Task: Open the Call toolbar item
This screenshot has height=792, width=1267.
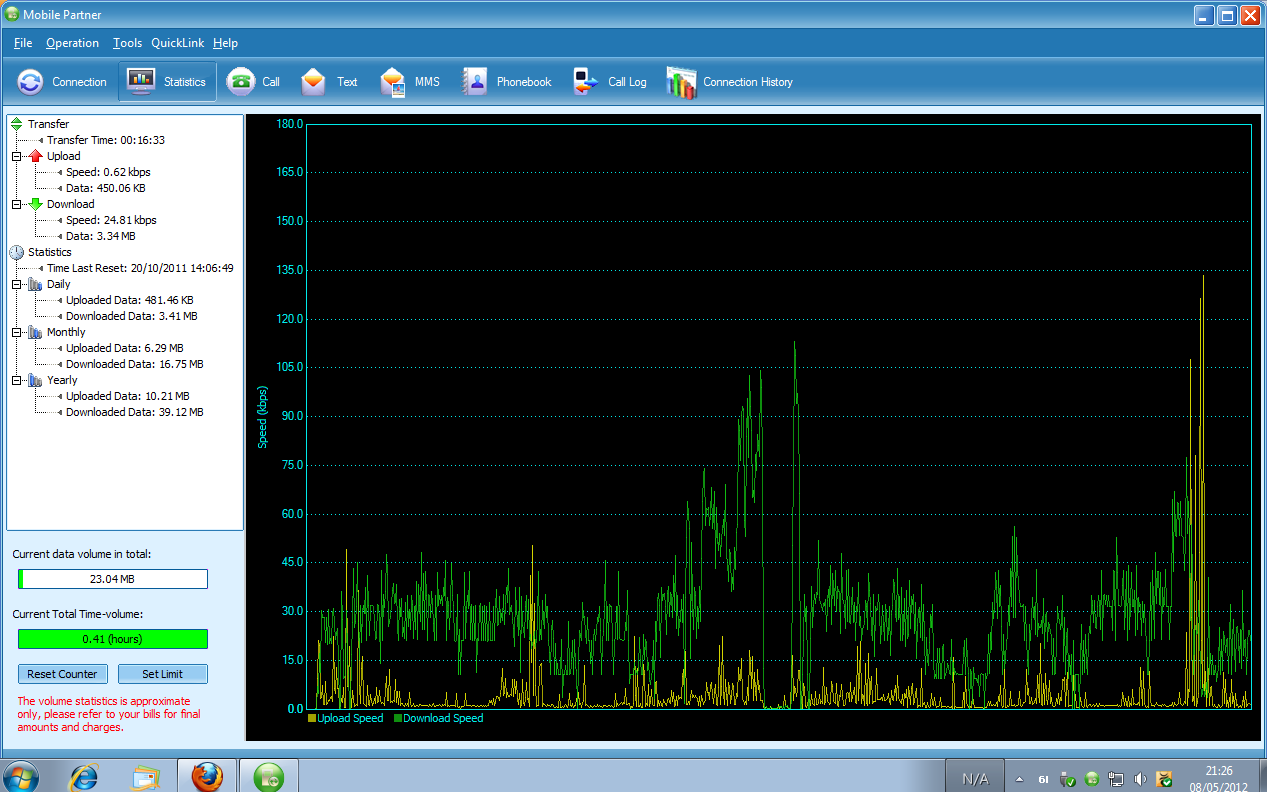Action: [x=254, y=82]
